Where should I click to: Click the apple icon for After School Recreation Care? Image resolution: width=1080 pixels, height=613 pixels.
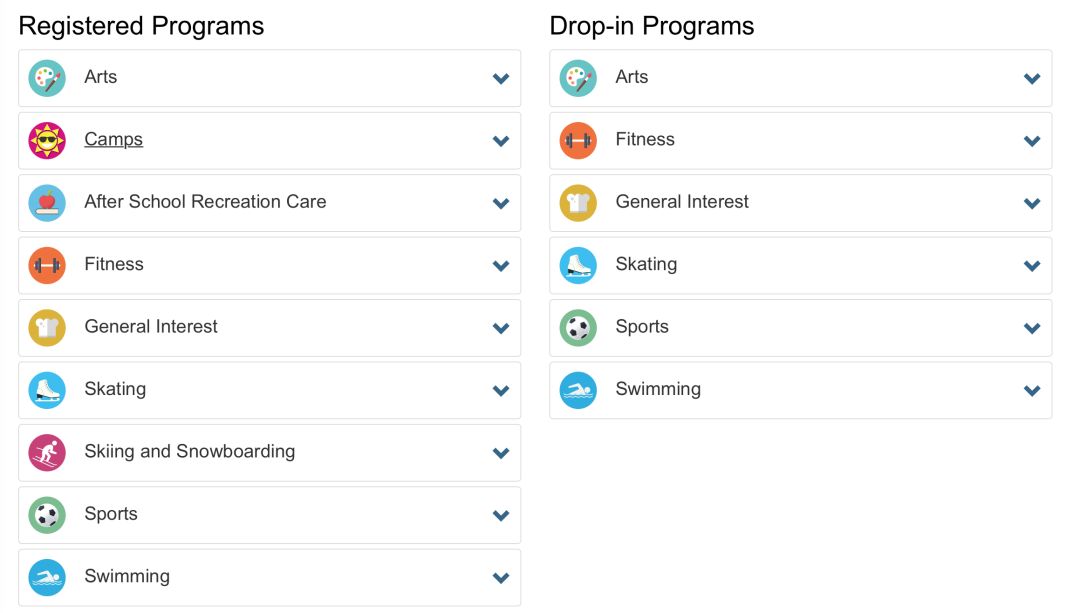click(47, 203)
